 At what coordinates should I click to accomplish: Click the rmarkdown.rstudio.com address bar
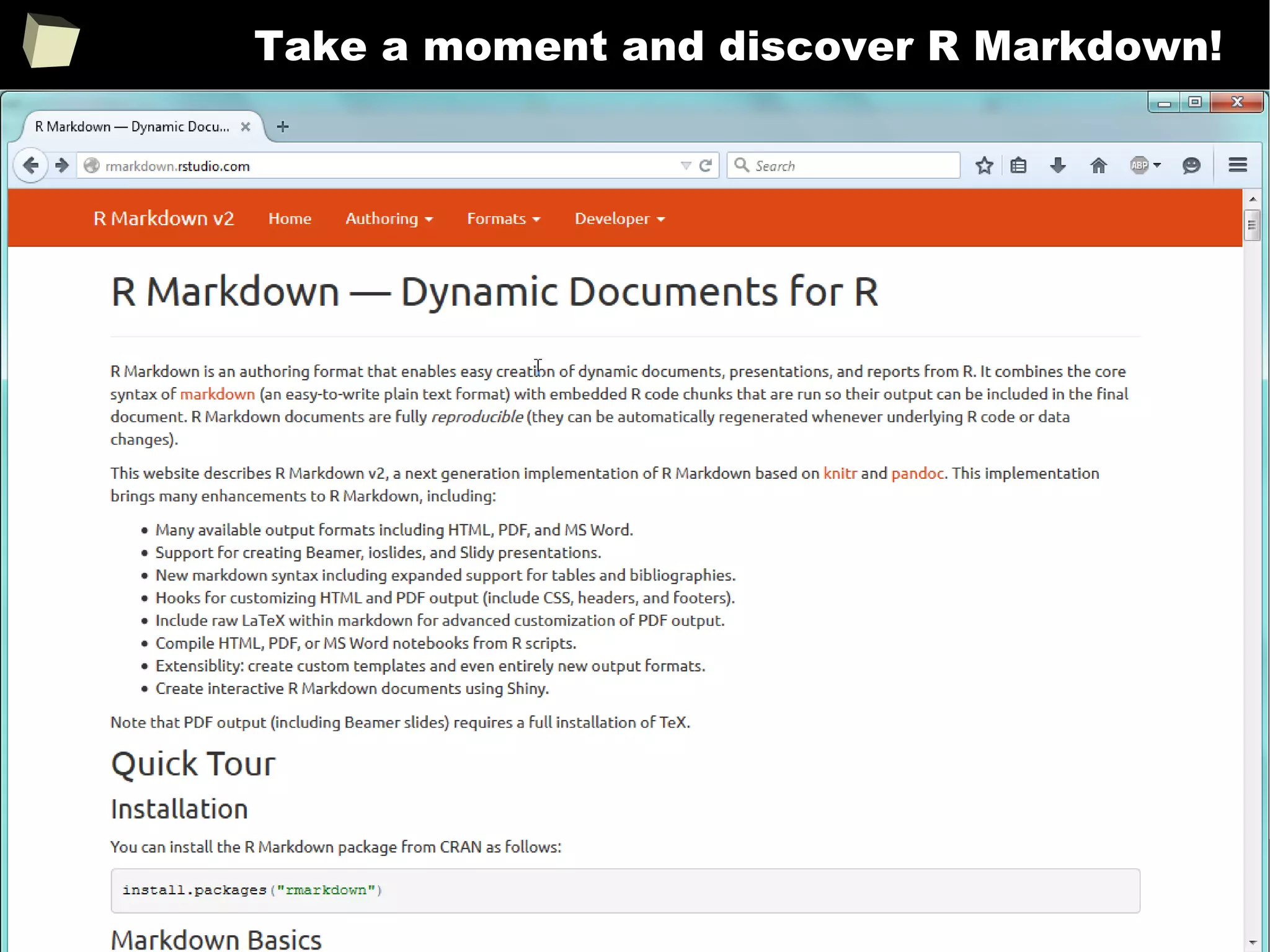(x=397, y=166)
